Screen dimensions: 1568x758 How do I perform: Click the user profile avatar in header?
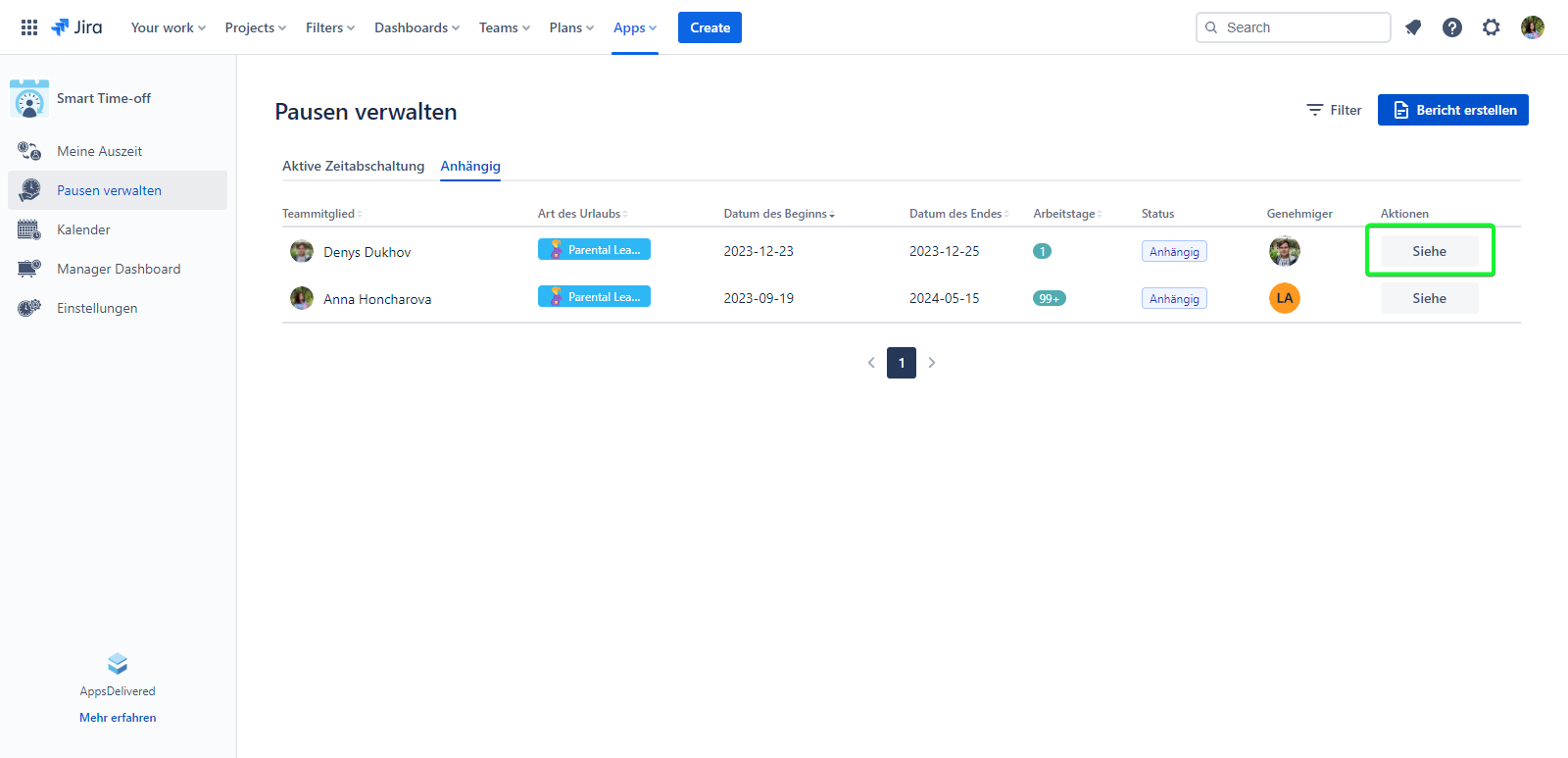coord(1533,27)
